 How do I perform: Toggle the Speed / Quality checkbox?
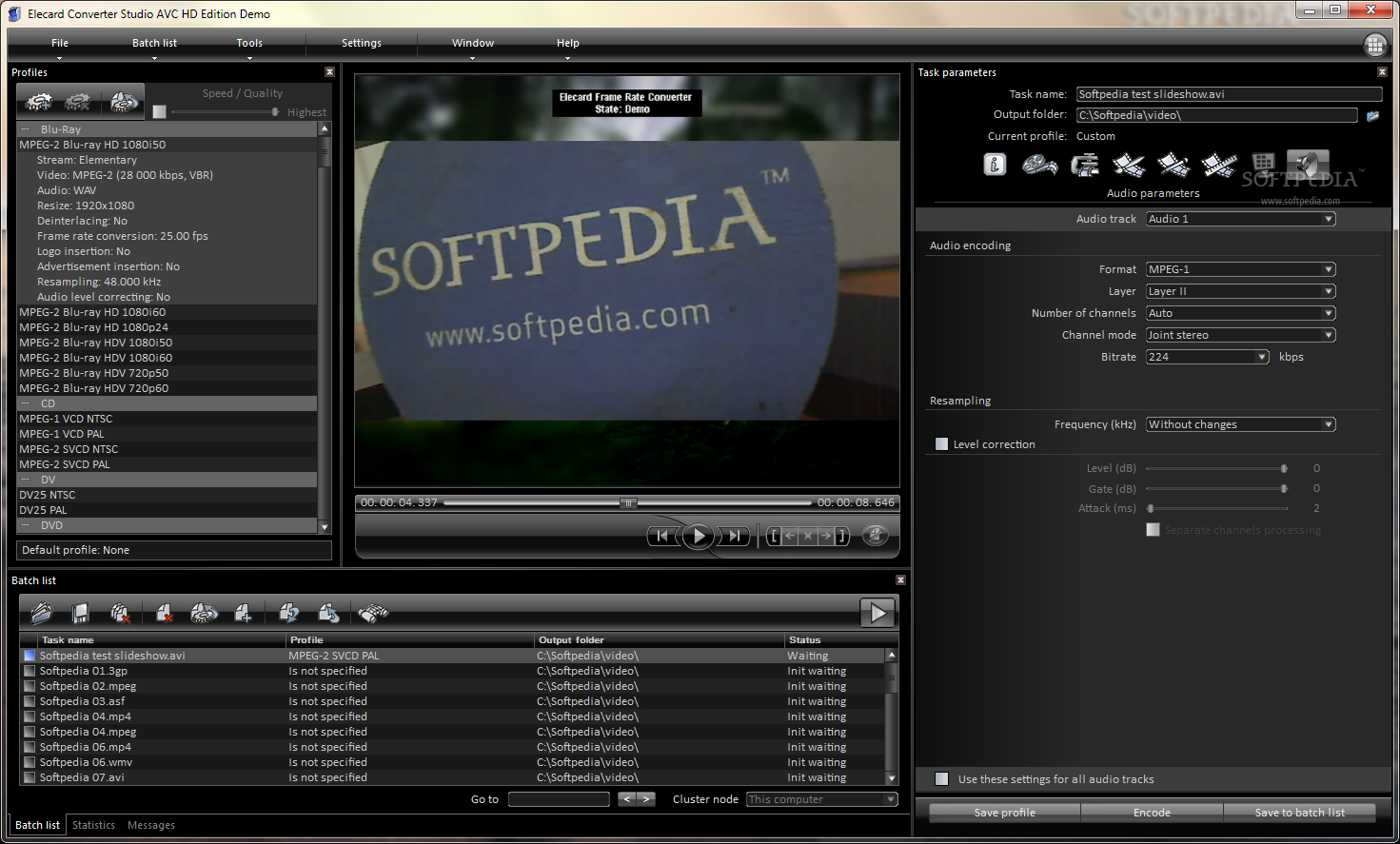[159, 112]
